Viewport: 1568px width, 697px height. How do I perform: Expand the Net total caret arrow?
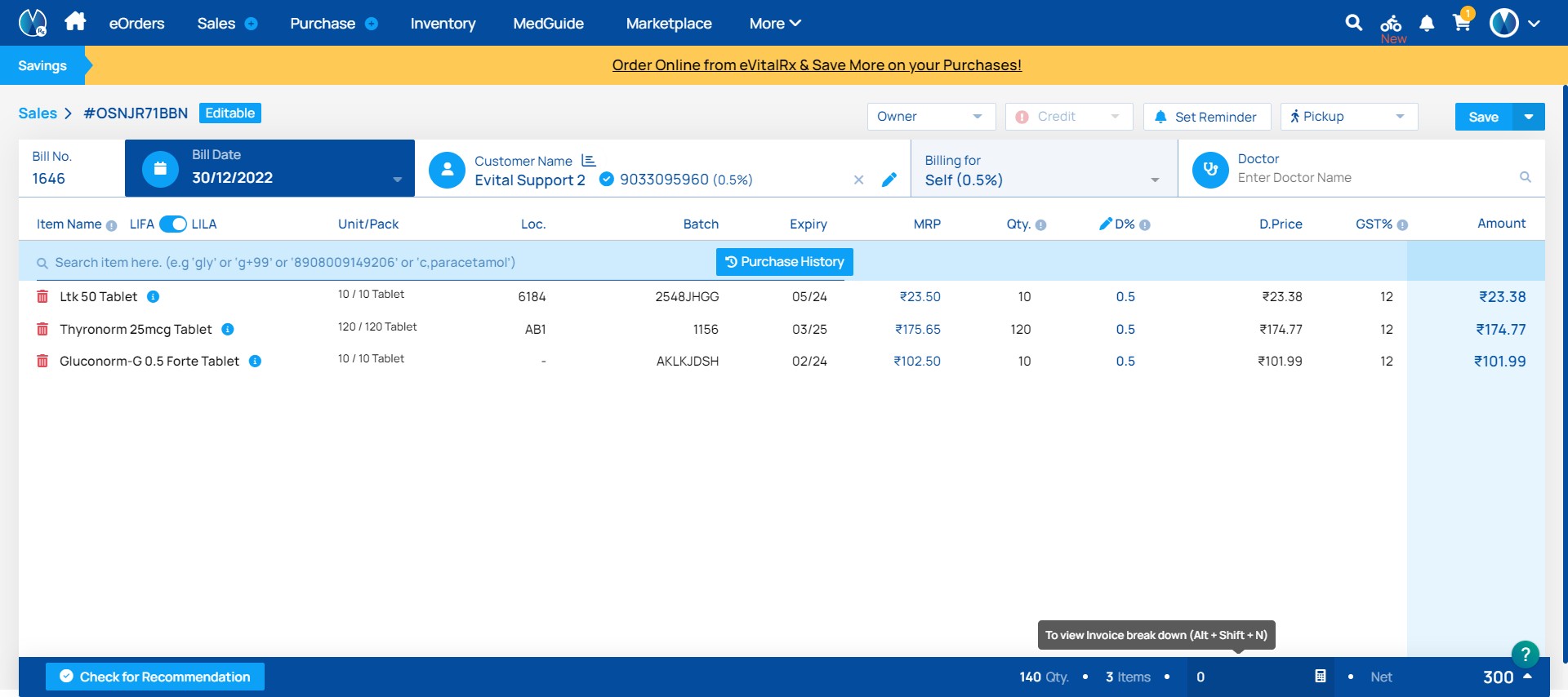coord(1527,676)
